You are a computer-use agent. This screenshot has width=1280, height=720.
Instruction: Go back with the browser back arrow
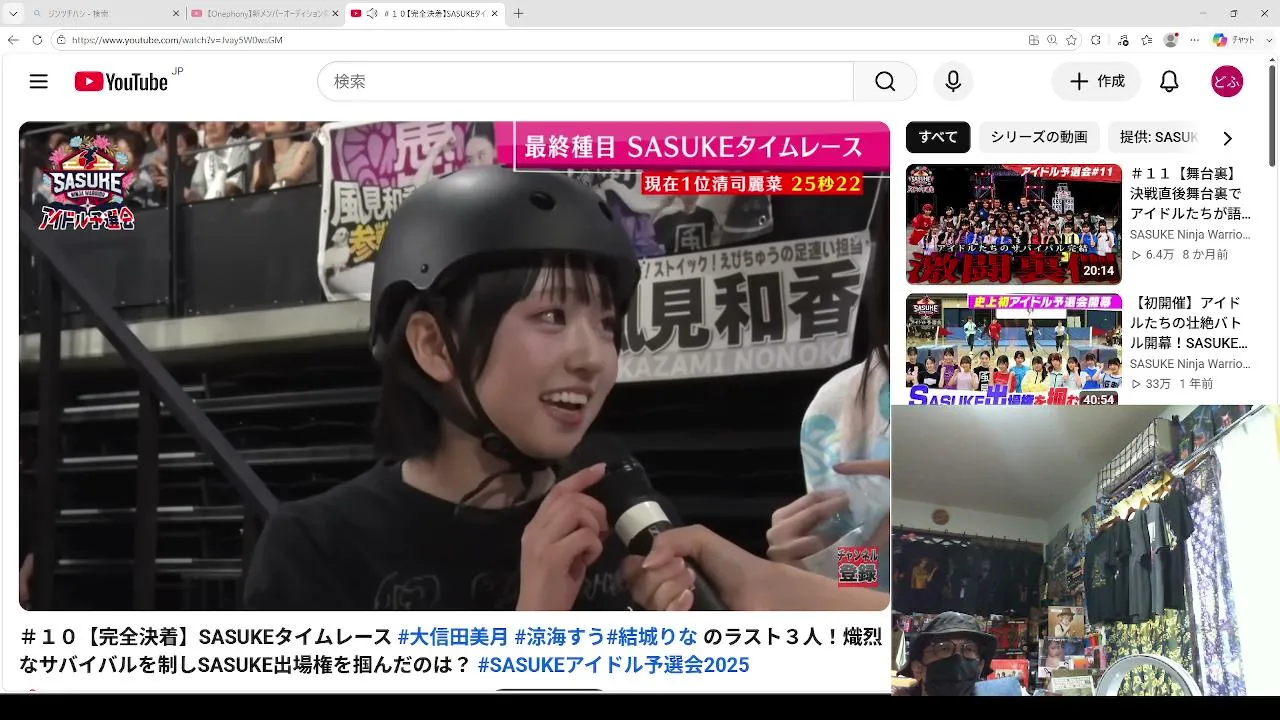[x=13, y=40]
